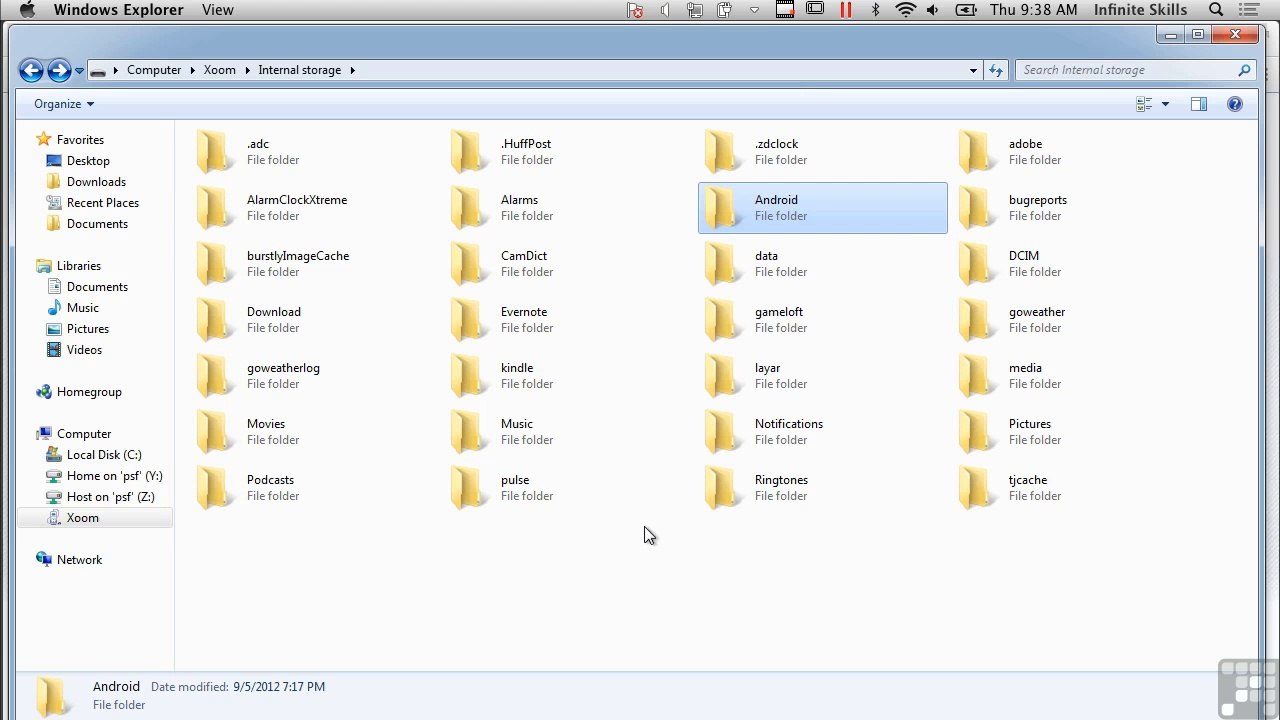Viewport: 1280px width, 720px height.
Task: Toggle the preview pane button
Action: tap(1199, 104)
